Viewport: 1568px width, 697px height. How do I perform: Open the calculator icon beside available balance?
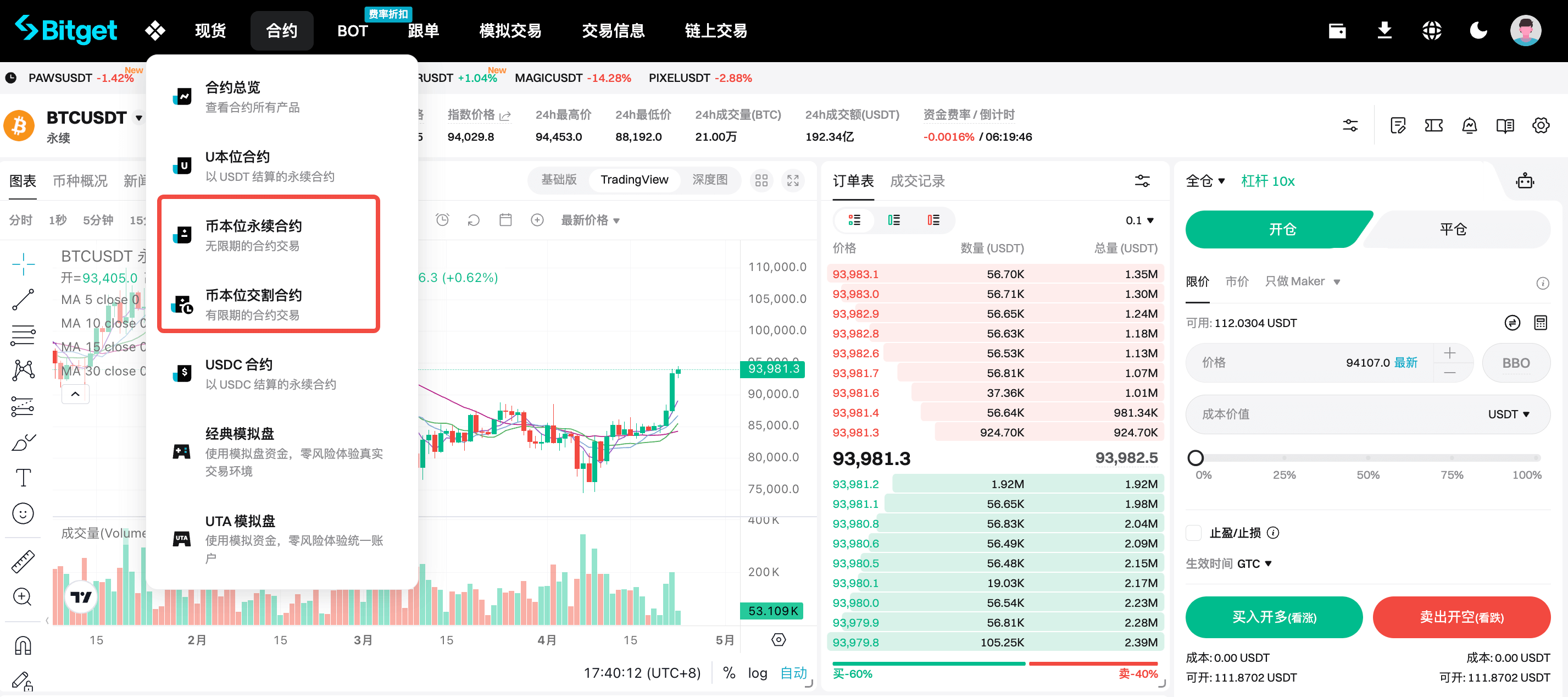tap(1540, 323)
